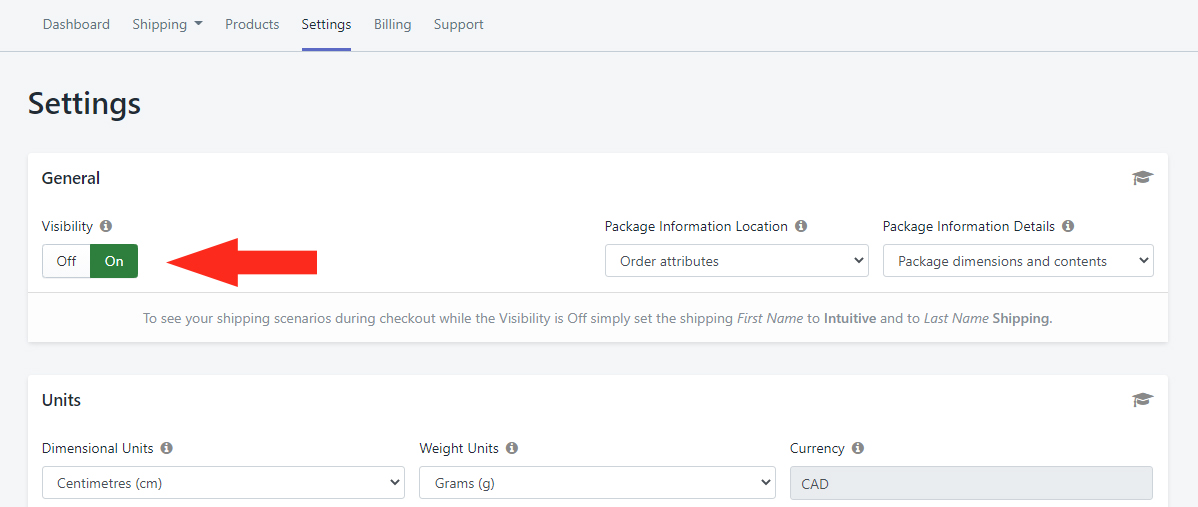Click the Currency info icon
Screen dimensions: 1198x507
coord(858,449)
